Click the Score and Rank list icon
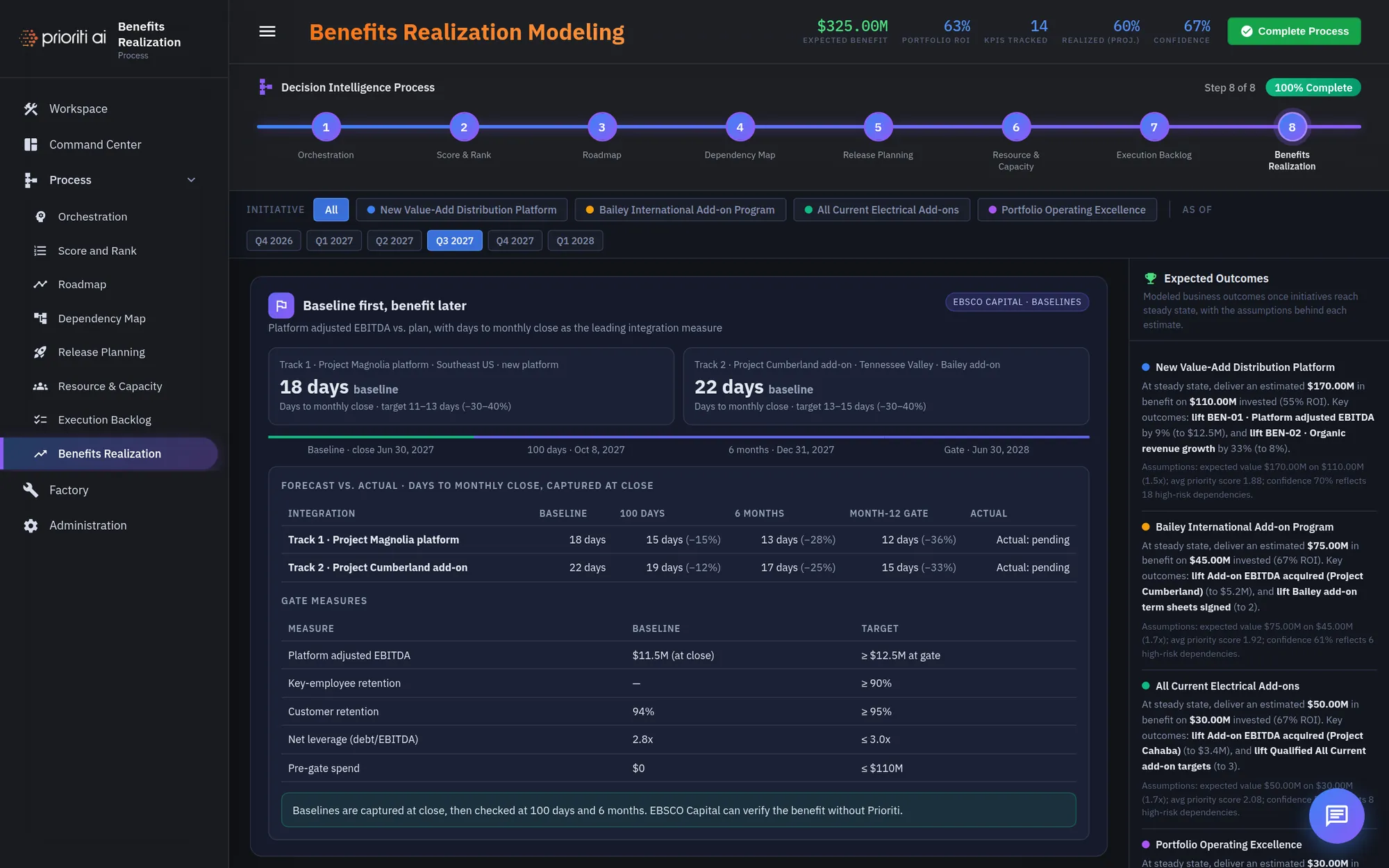Viewport: 1389px width, 868px height. click(40, 251)
